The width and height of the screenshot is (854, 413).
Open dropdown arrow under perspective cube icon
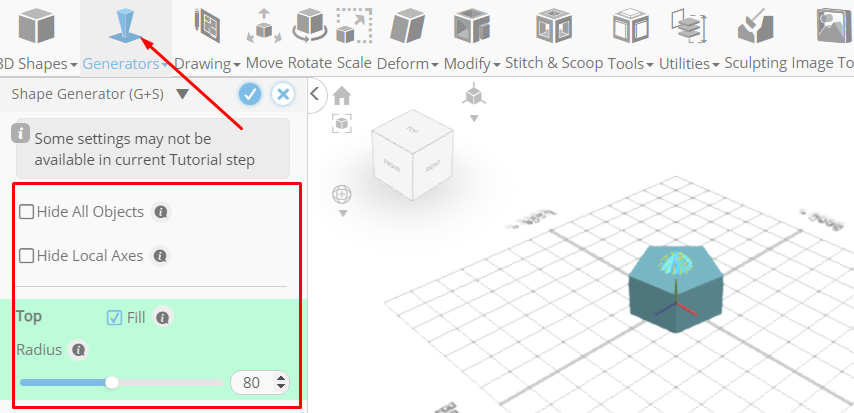point(474,118)
